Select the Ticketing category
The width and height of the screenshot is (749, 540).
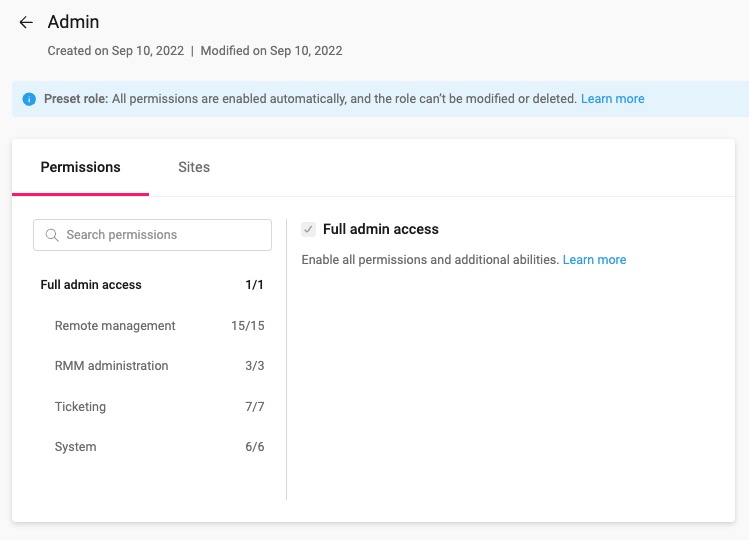[x=152, y=407]
